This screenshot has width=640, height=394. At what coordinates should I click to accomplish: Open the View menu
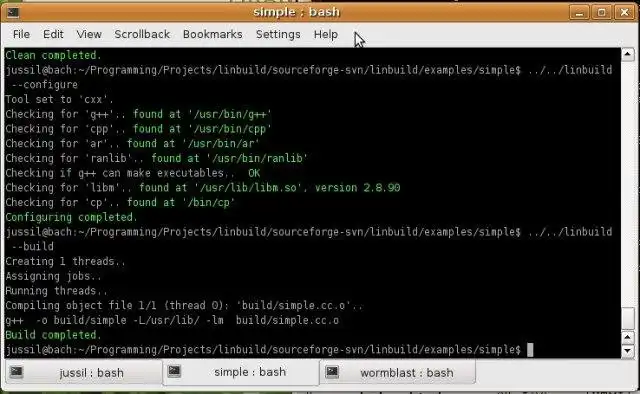click(x=89, y=34)
